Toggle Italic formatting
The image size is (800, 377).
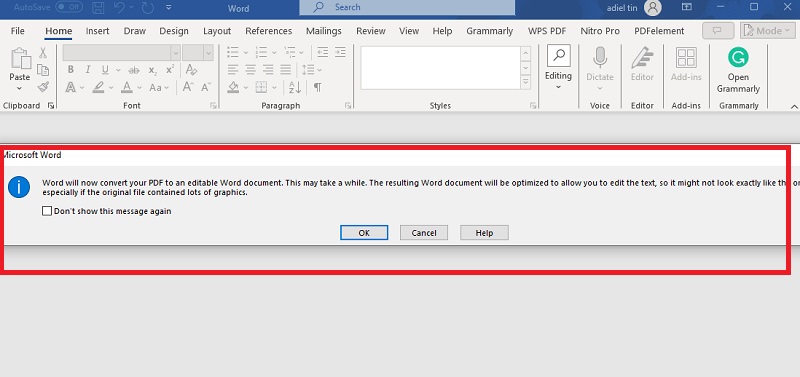coord(88,70)
